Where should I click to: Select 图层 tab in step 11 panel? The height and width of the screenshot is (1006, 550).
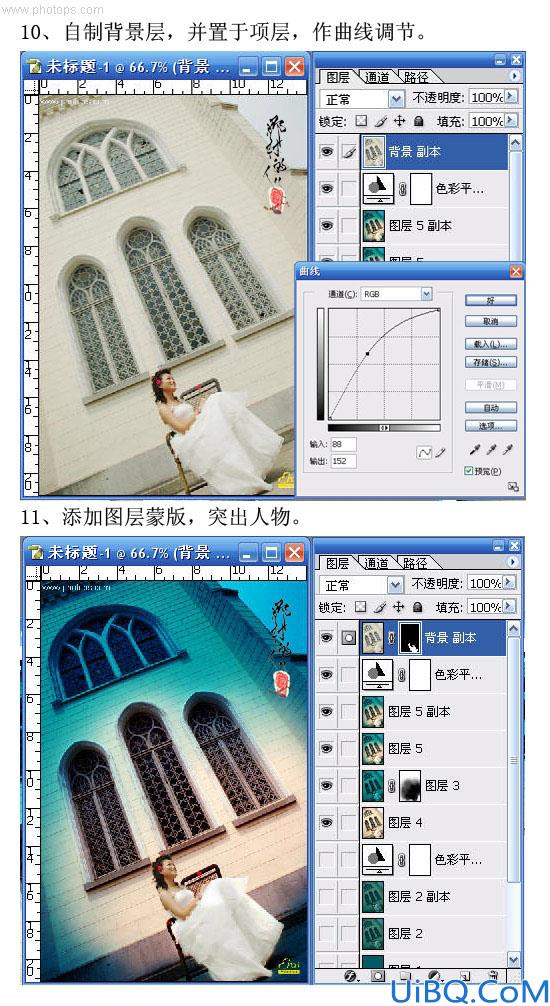[338, 563]
